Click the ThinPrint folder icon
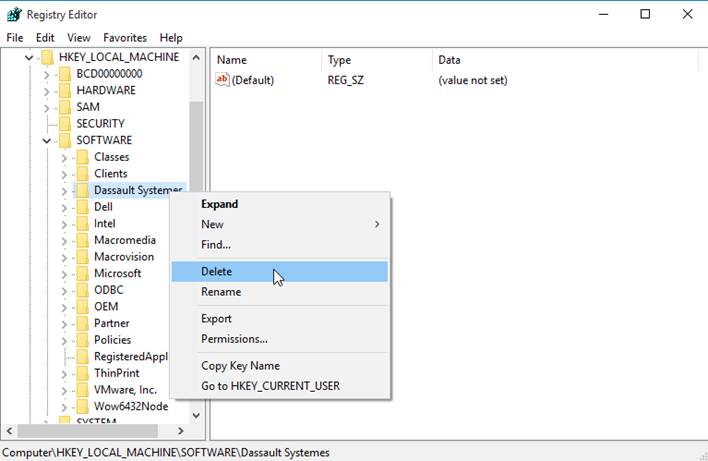This screenshot has width=708, height=461. pyautogui.click(x=83, y=373)
